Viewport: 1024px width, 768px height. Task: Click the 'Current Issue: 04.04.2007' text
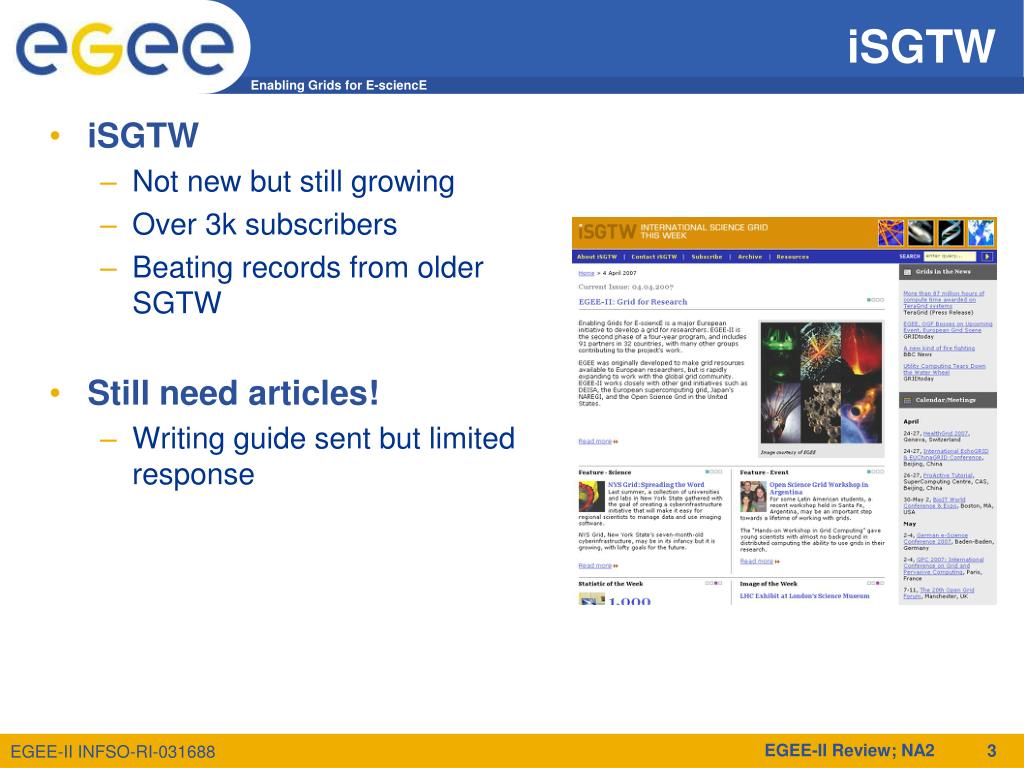tap(626, 287)
